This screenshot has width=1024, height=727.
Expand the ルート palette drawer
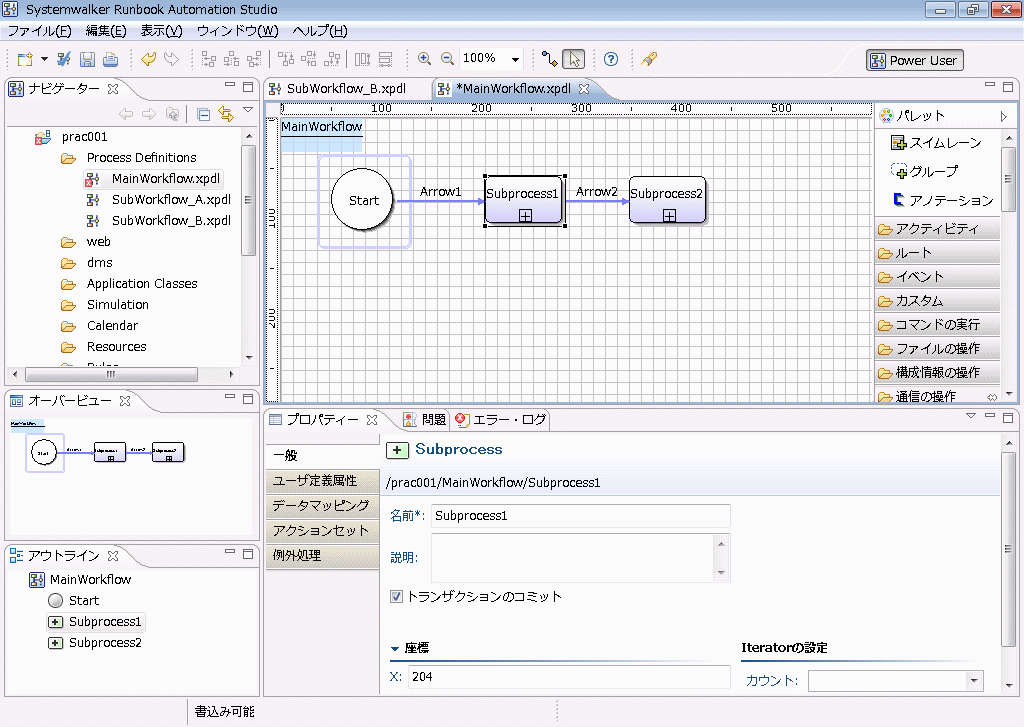pos(937,253)
